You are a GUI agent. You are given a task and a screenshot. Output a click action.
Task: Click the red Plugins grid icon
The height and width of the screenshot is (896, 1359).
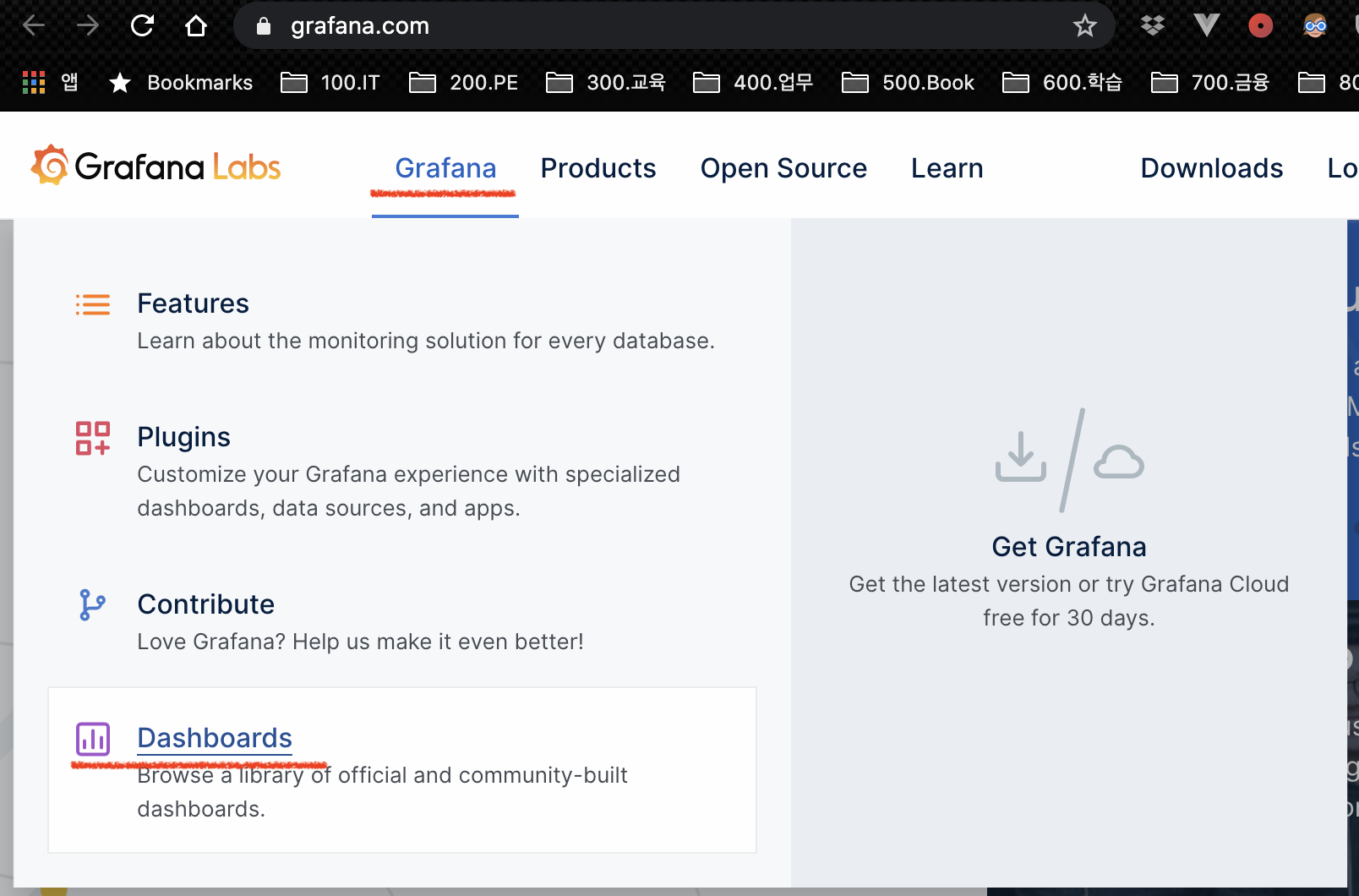(93, 438)
